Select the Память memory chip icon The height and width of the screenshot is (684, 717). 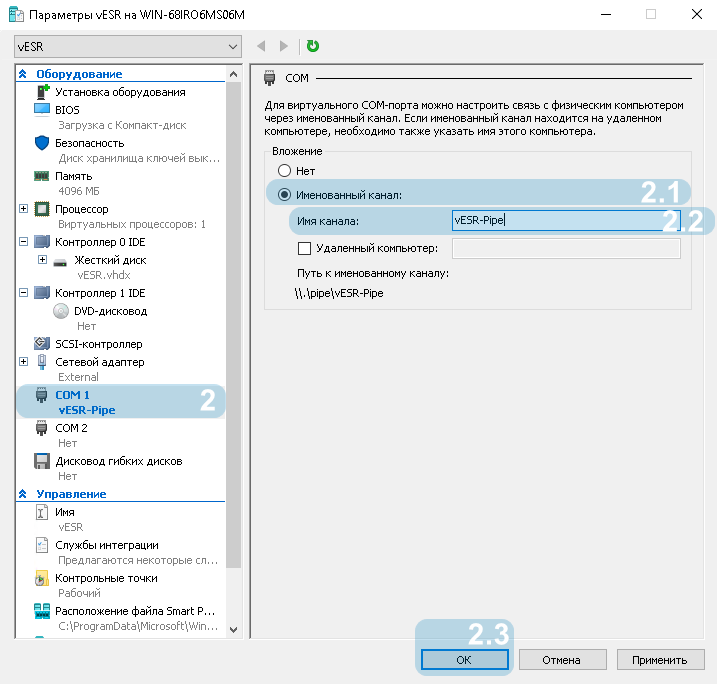[x=42, y=176]
